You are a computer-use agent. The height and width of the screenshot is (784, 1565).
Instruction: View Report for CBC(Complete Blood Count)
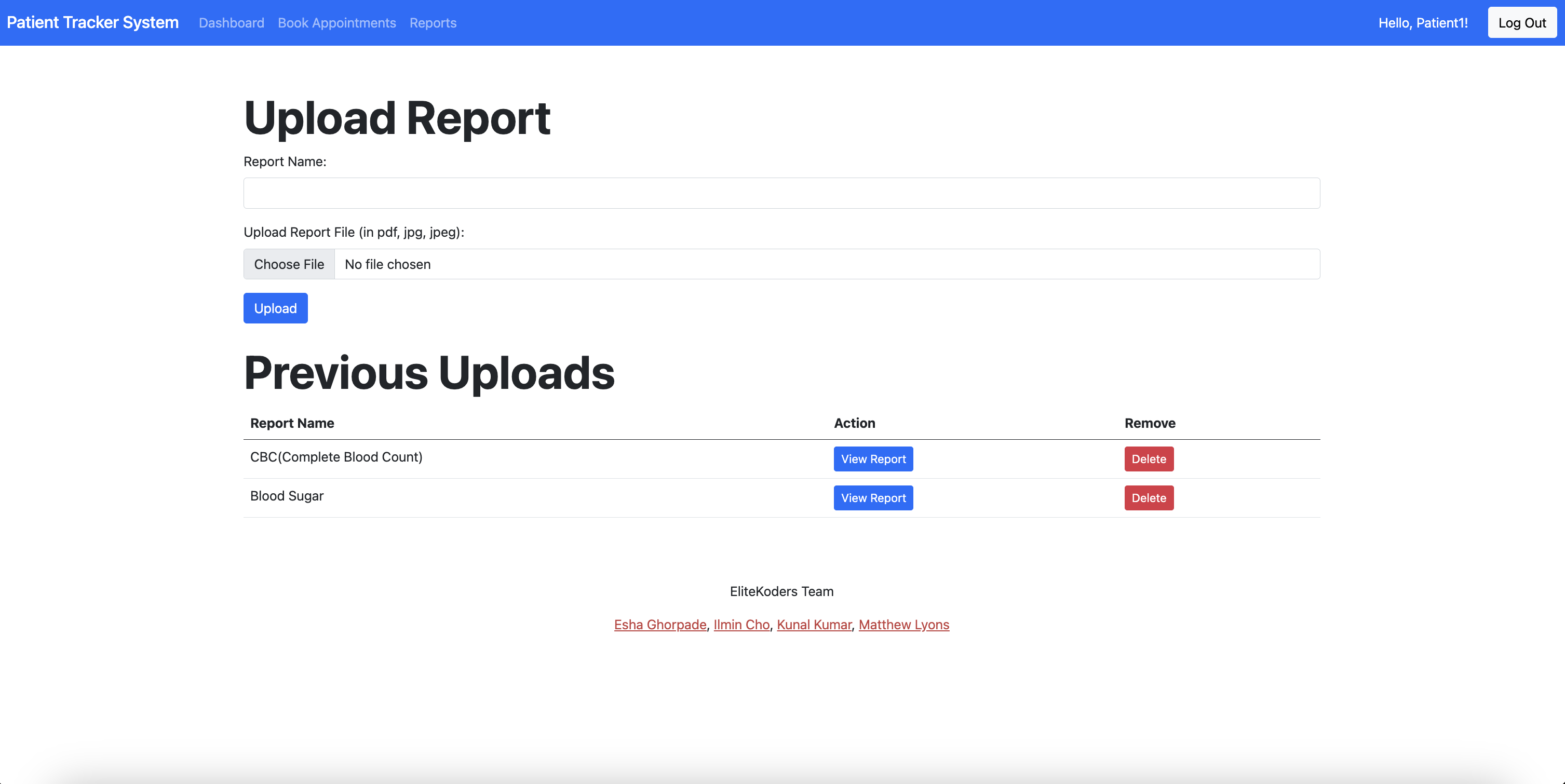click(873, 458)
